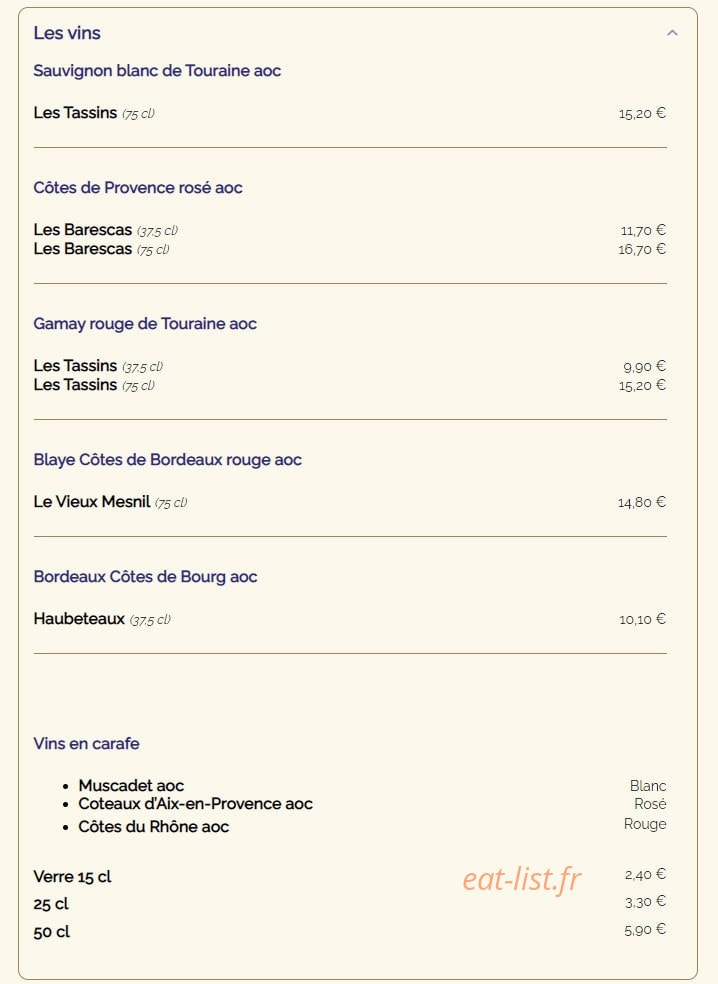Viewport: 718px width, 984px height.
Task: Select the Haubeteaux 37,5 cl wine
Action: 102,619
